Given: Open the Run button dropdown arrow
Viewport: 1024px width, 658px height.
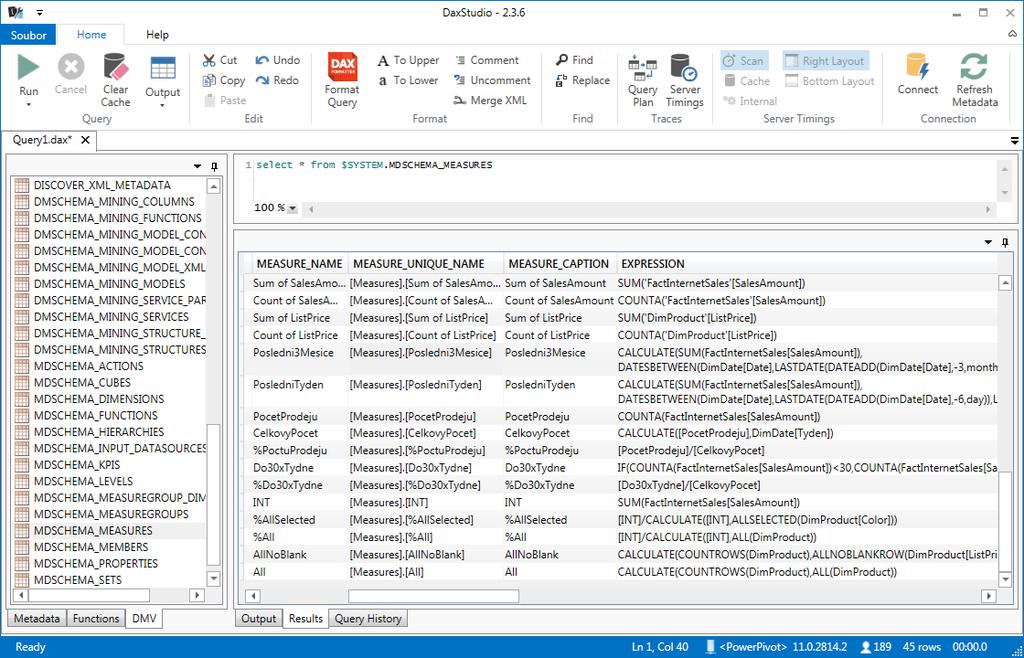Looking at the screenshot, I should click(28, 105).
